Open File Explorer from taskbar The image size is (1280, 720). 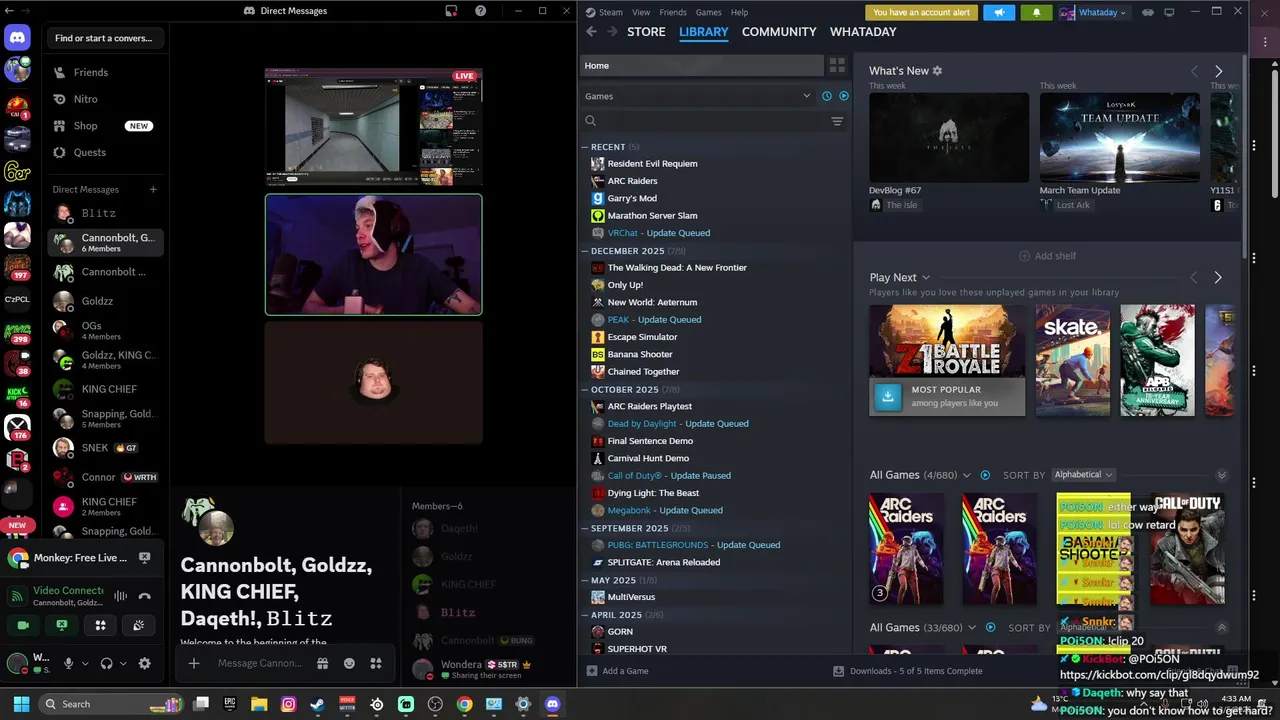tap(259, 704)
